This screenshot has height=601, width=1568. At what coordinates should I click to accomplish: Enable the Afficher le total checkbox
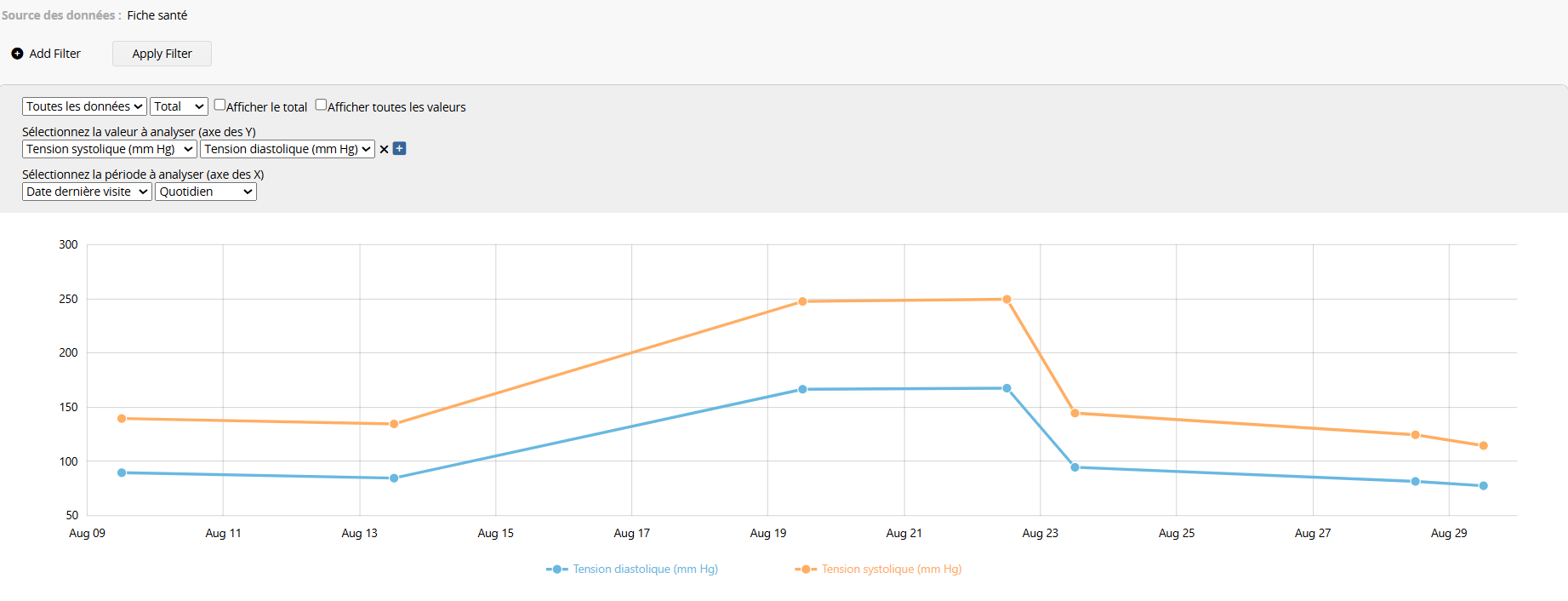click(220, 106)
